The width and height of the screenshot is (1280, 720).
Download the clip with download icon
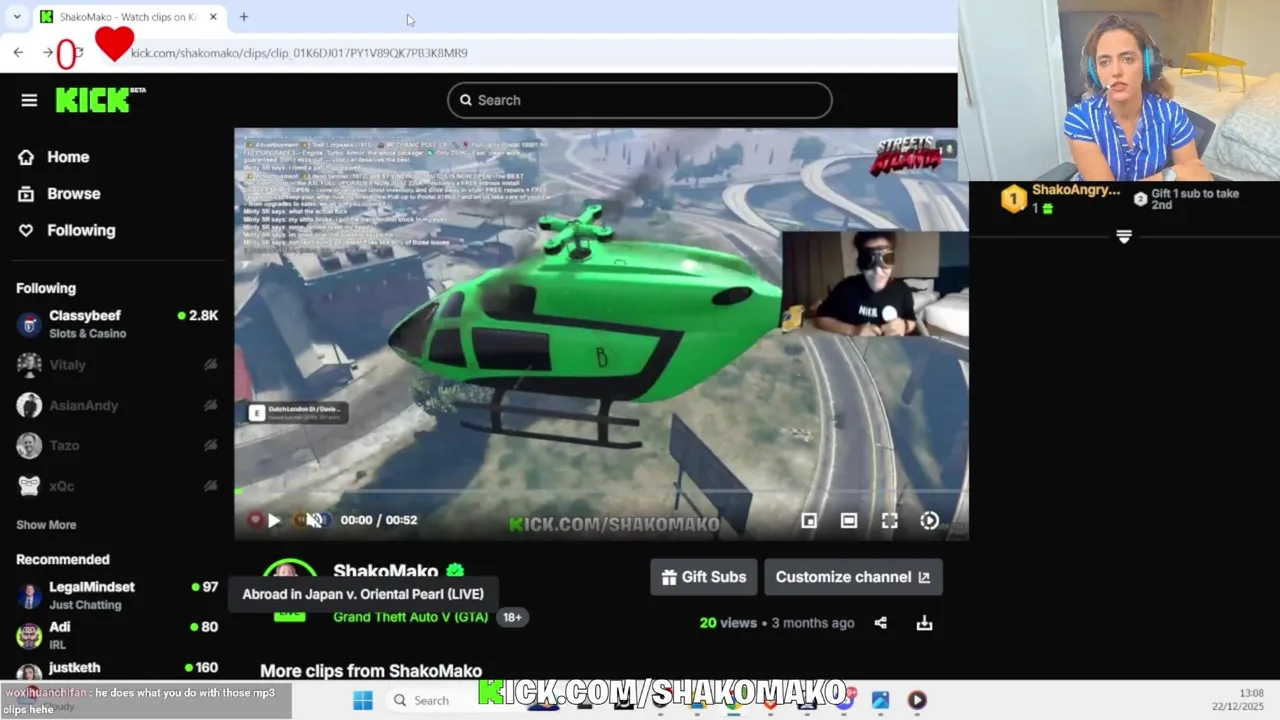click(924, 623)
